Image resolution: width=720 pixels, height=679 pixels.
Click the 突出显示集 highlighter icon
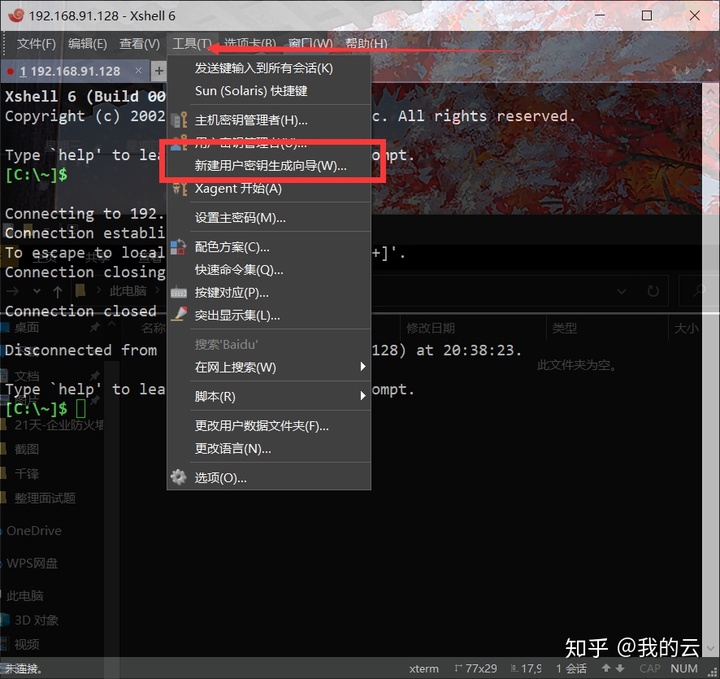click(179, 314)
